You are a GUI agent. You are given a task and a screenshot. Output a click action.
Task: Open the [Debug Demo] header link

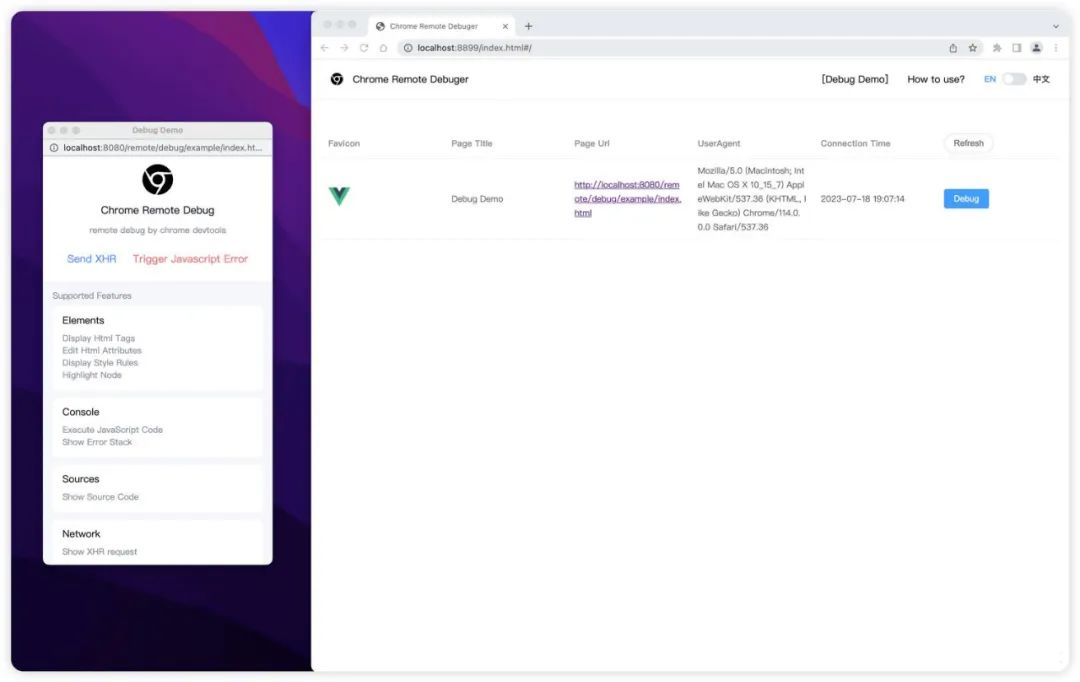pos(855,79)
